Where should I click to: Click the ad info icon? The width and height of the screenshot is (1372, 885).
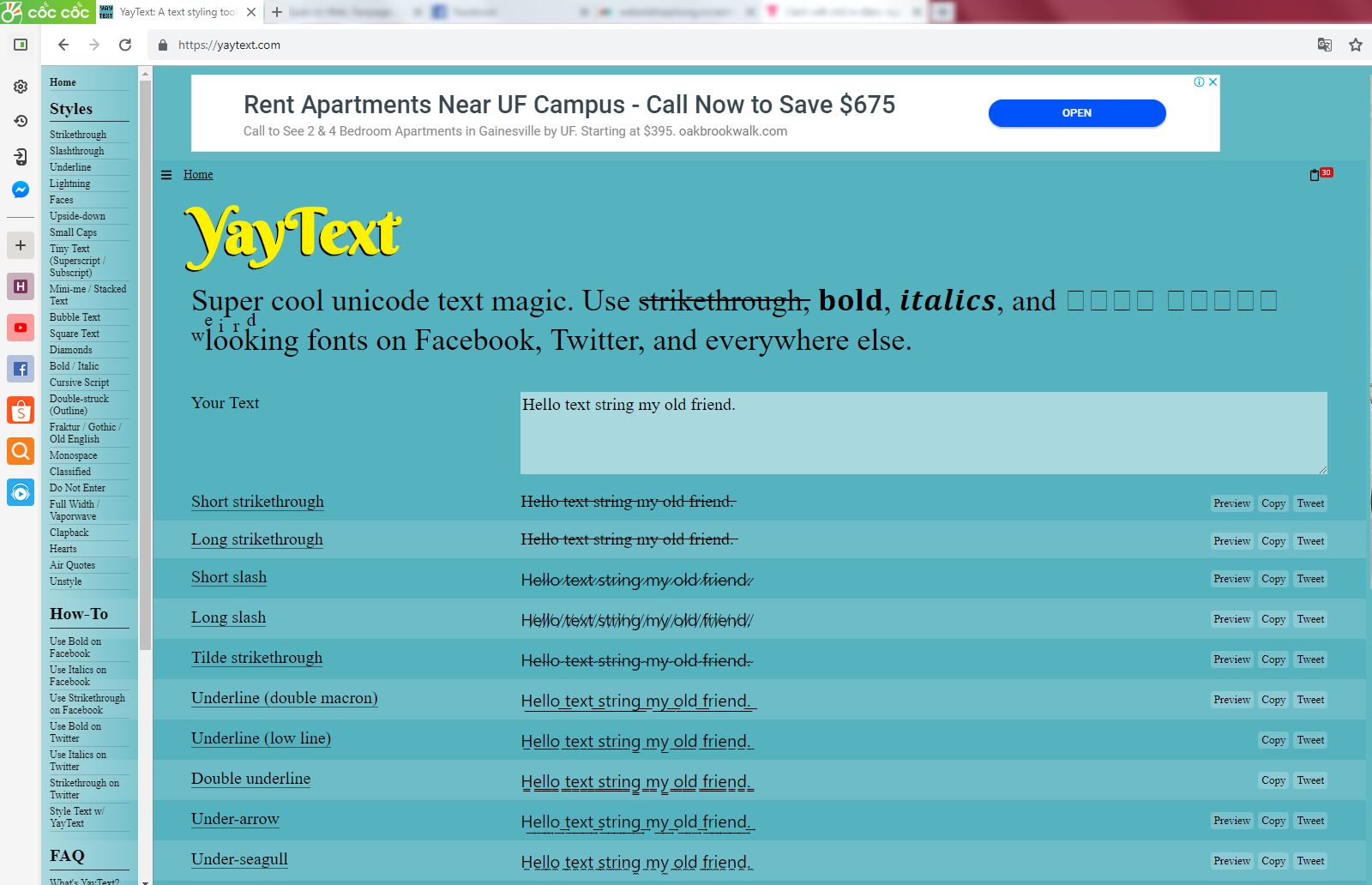(1200, 82)
